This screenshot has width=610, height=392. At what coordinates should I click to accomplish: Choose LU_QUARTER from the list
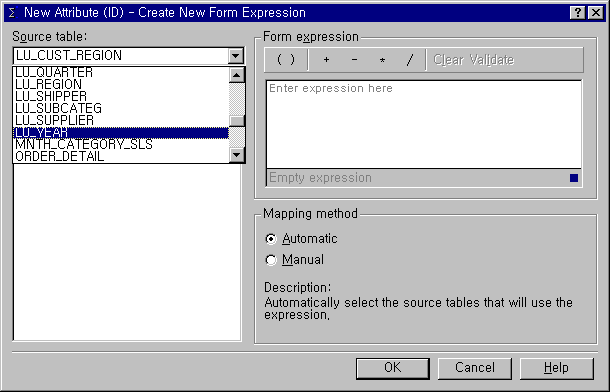[121, 72]
